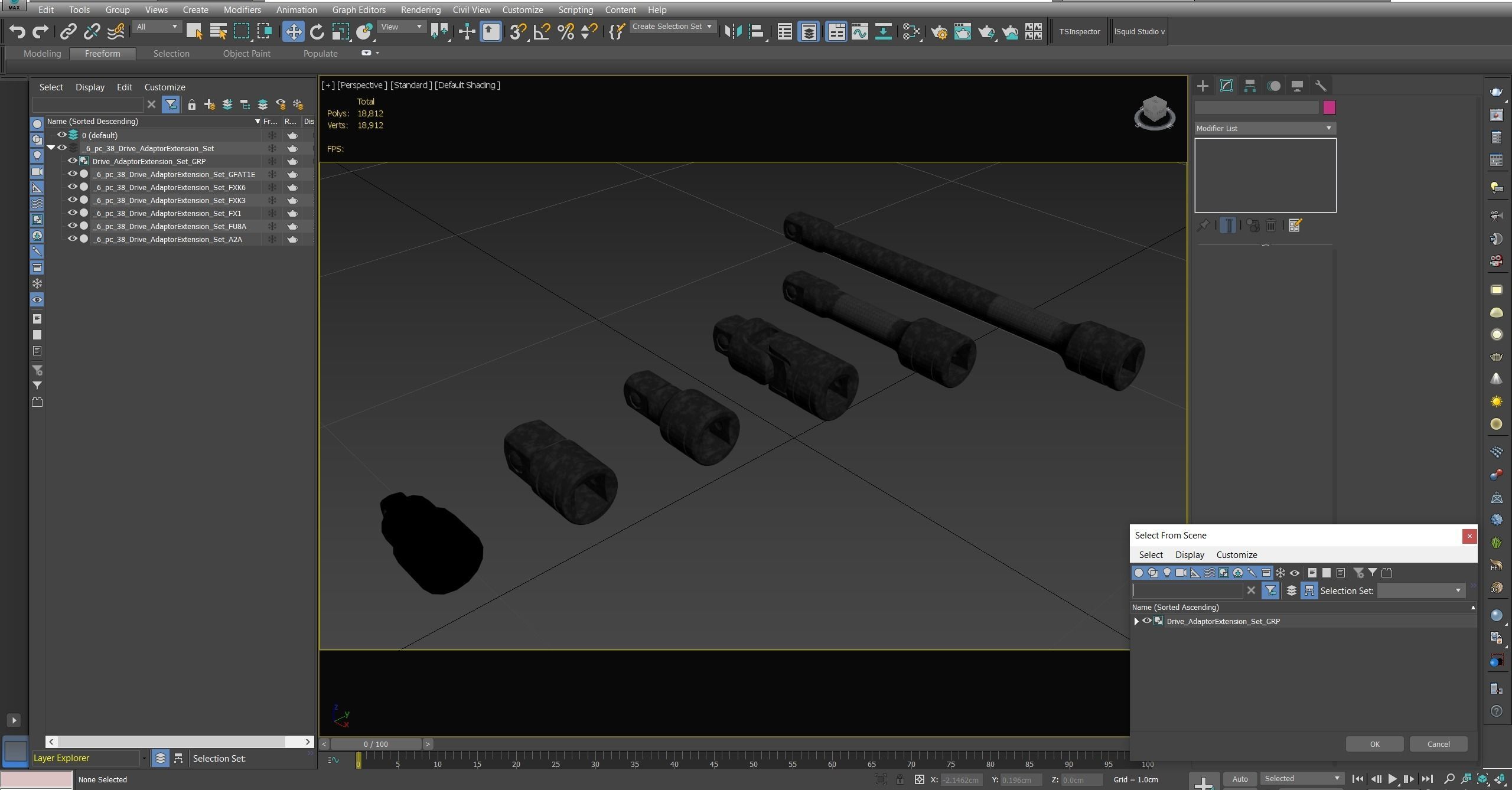
Task: Click the Mirror tool icon
Action: [x=732, y=31]
